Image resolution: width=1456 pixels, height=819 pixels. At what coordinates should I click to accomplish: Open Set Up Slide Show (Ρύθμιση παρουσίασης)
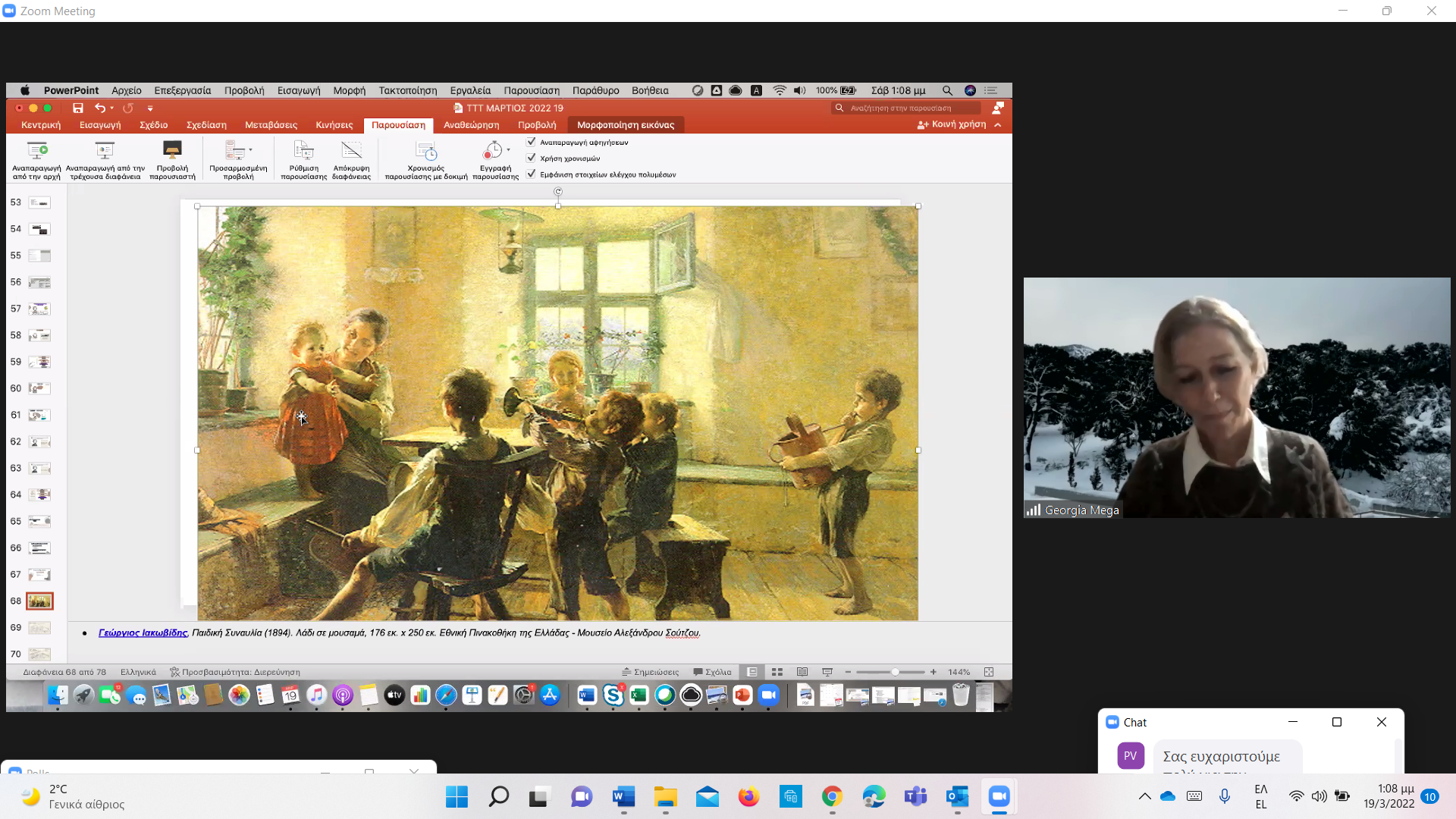click(x=303, y=160)
